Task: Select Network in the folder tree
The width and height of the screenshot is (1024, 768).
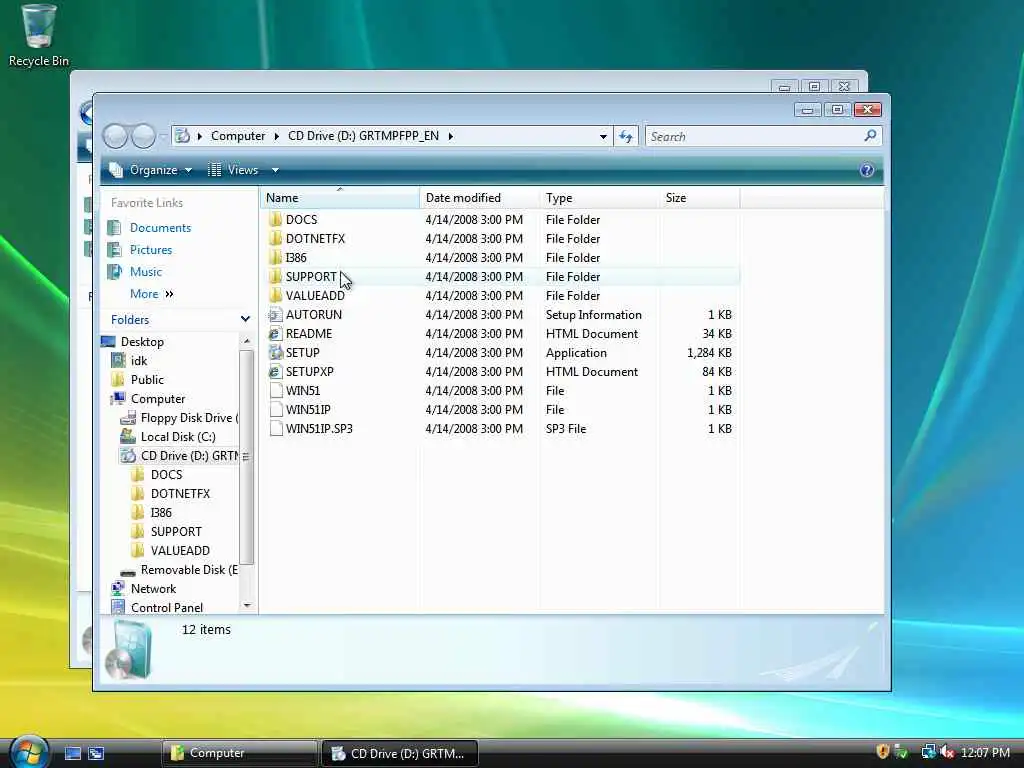Action: 153,588
